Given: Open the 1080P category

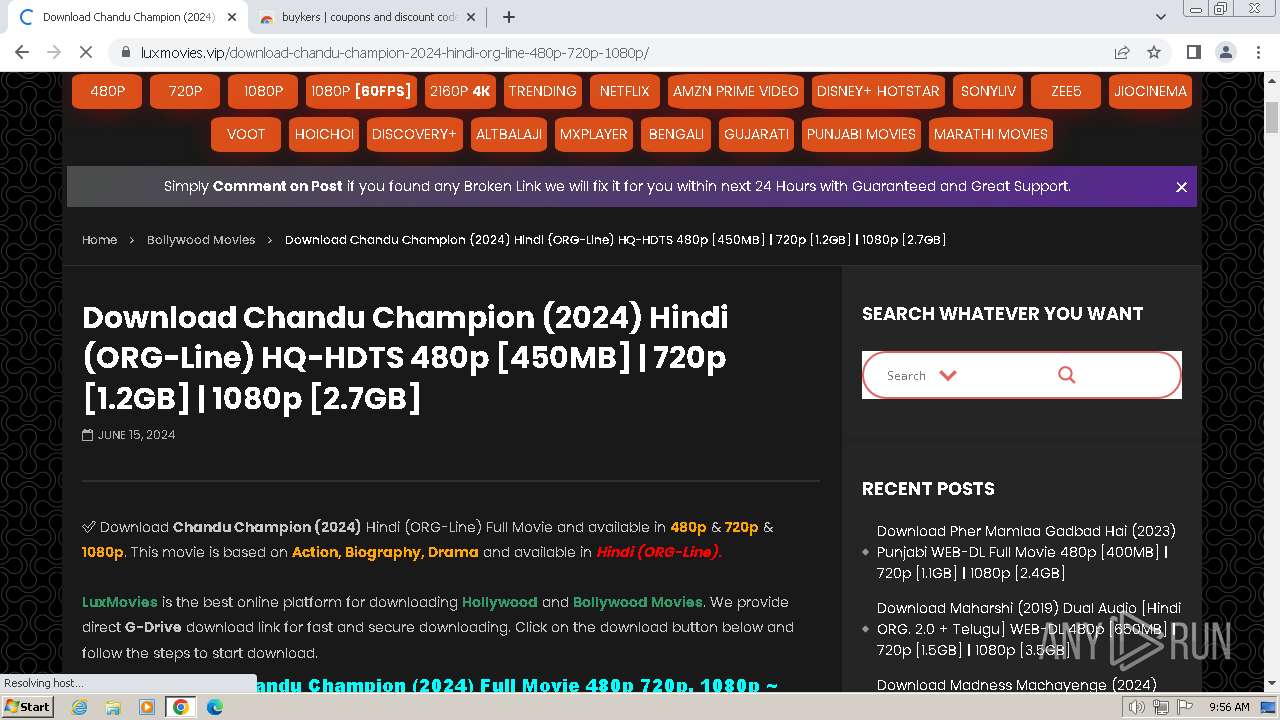Looking at the screenshot, I should pyautogui.click(x=263, y=91).
